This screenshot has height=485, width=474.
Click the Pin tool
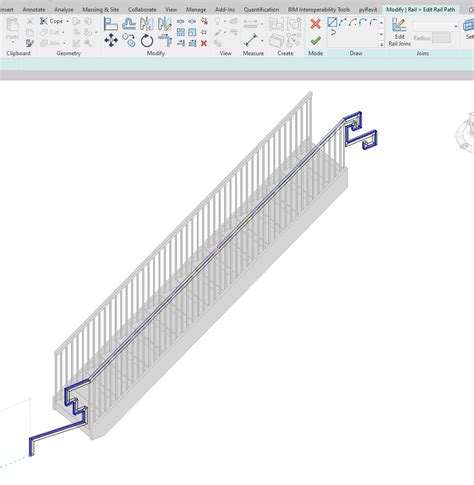(x=204, y=32)
